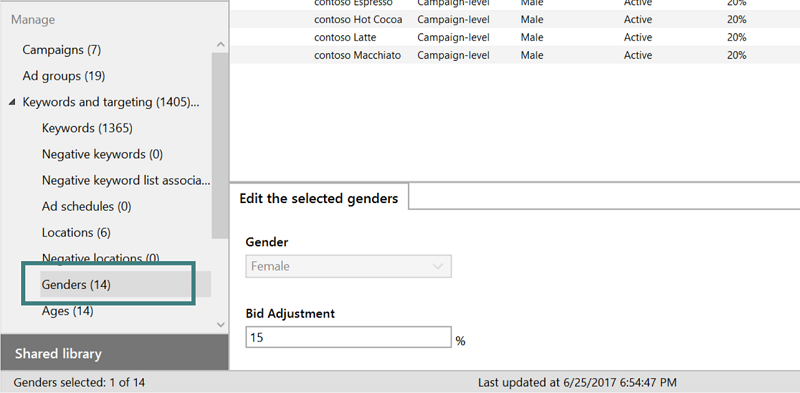Click Genders selected: 1 of 14 status text
This screenshot has height=393, width=800.
point(79,382)
